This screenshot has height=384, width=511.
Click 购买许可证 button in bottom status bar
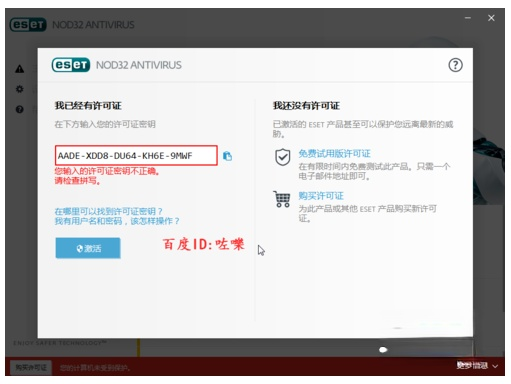pos(31,367)
